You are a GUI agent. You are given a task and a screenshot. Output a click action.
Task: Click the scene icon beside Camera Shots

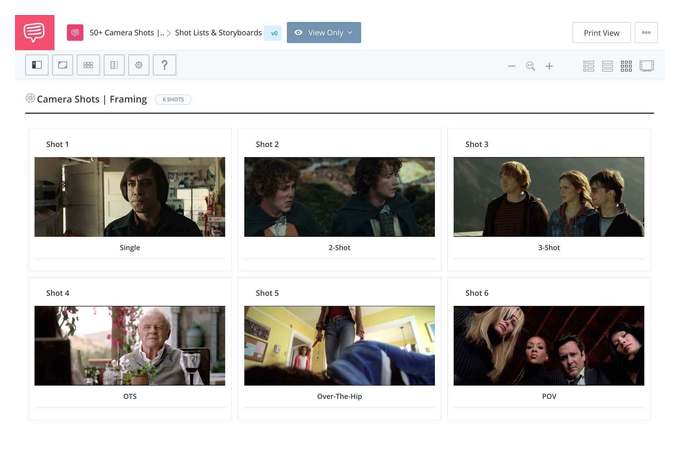(30, 98)
